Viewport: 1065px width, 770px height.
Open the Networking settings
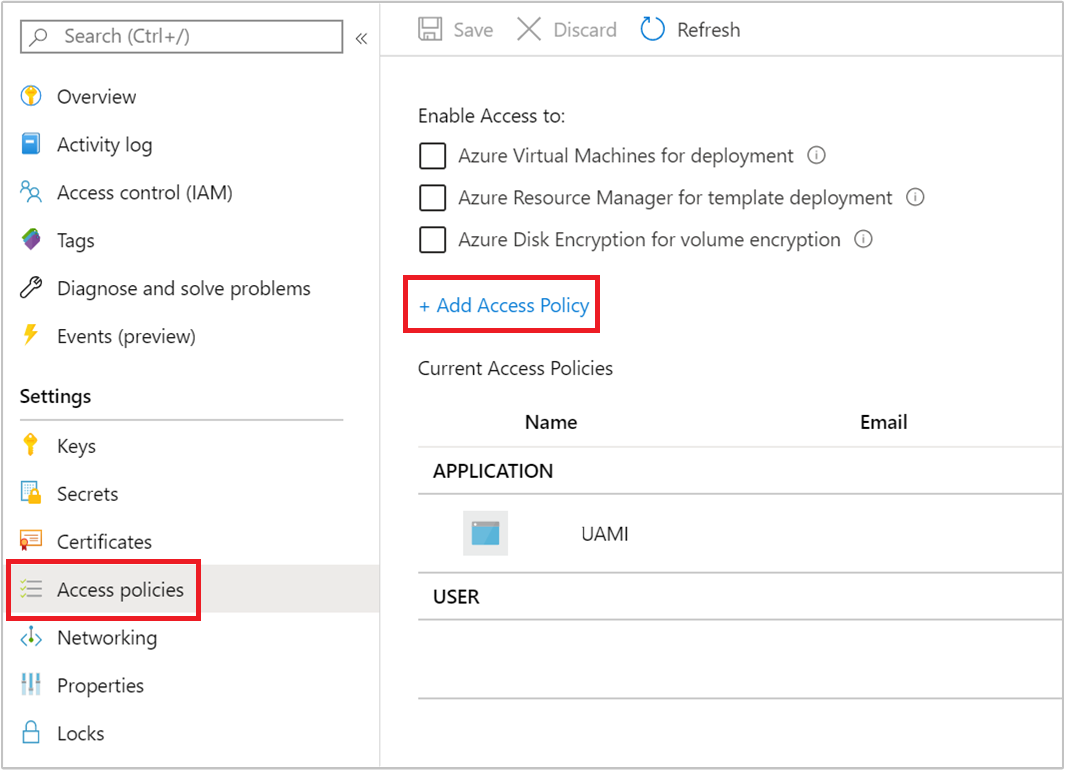click(x=107, y=637)
